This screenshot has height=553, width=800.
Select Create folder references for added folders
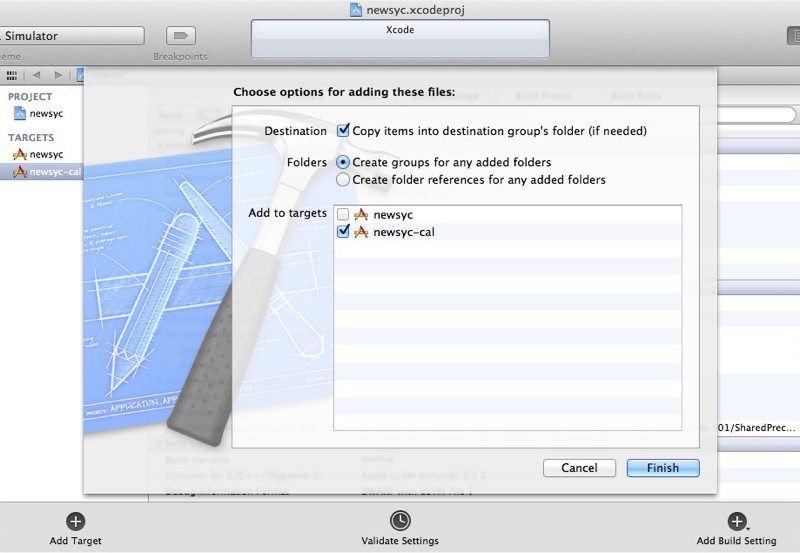(x=344, y=180)
